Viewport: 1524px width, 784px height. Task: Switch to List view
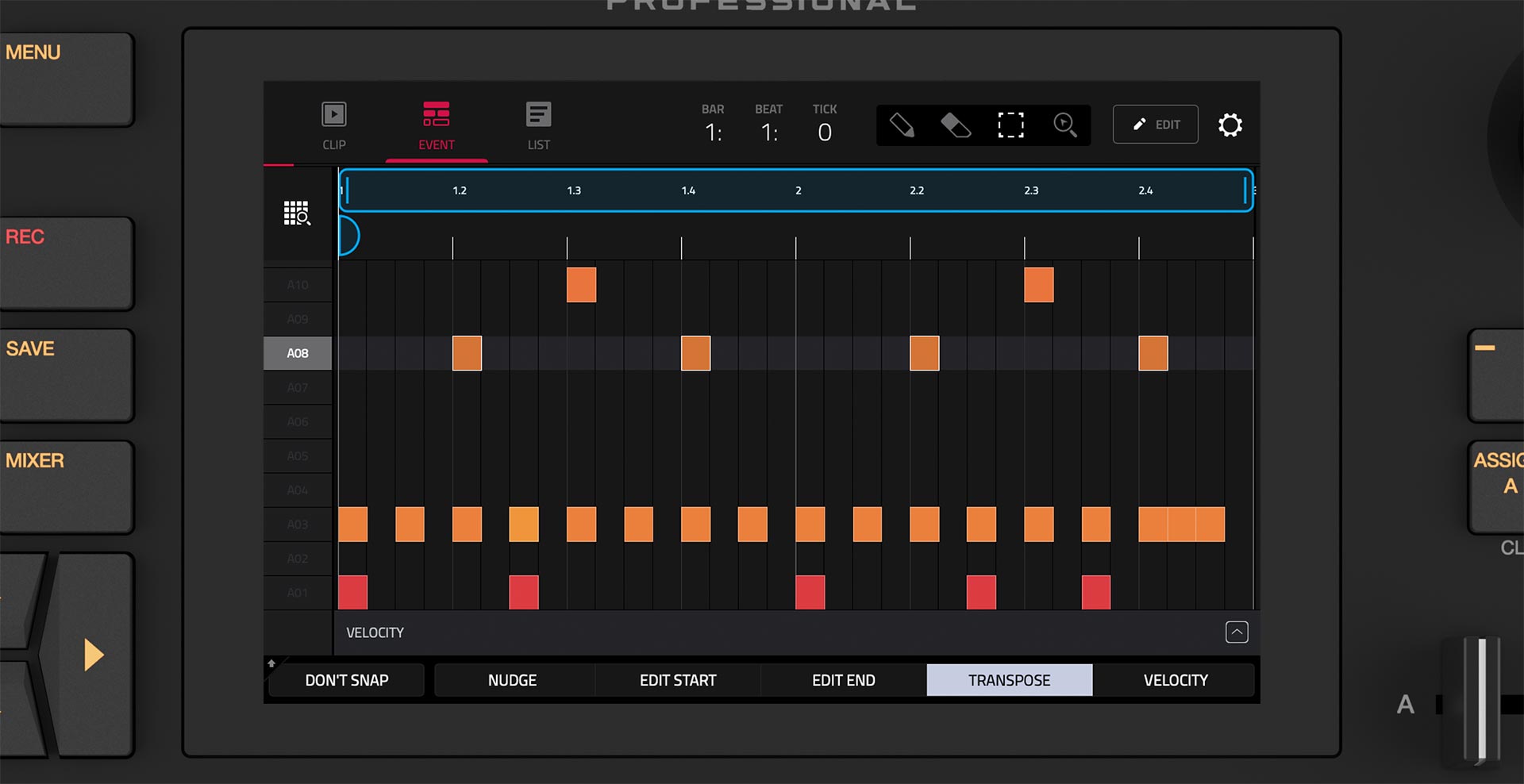coord(538,125)
